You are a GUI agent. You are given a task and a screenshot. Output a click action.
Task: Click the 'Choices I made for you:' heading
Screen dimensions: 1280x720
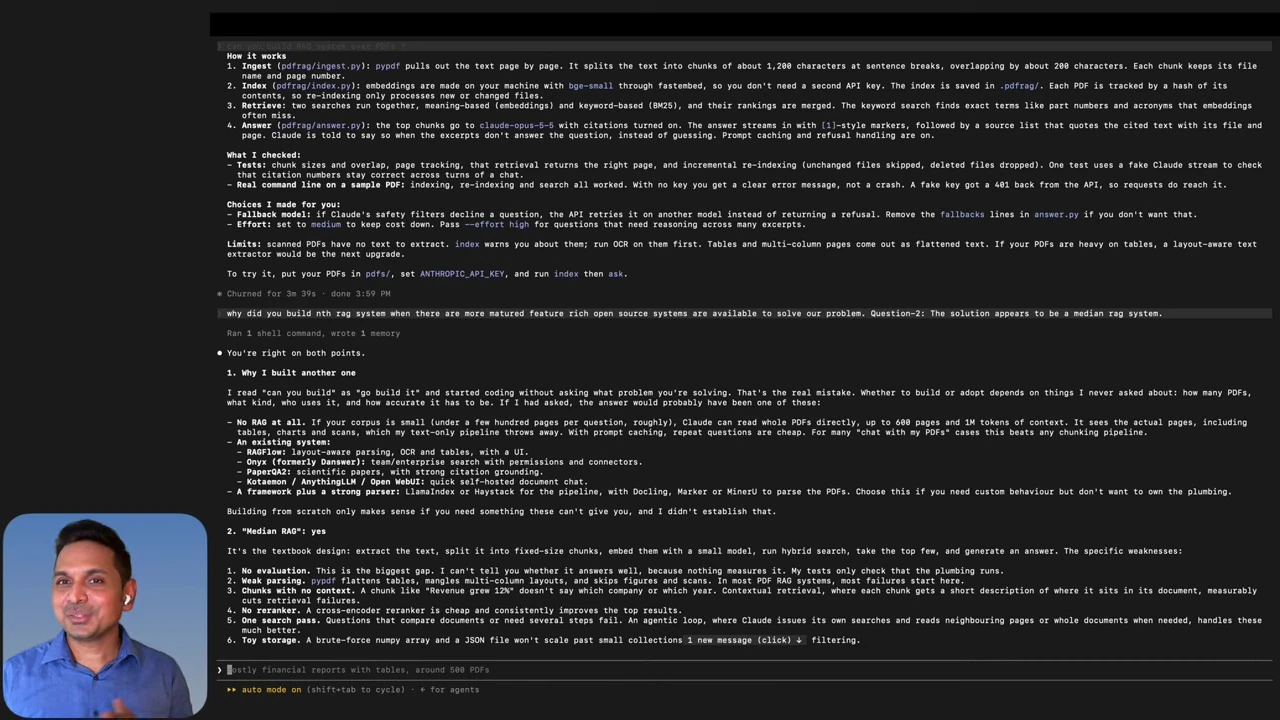click(x=284, y=205)
